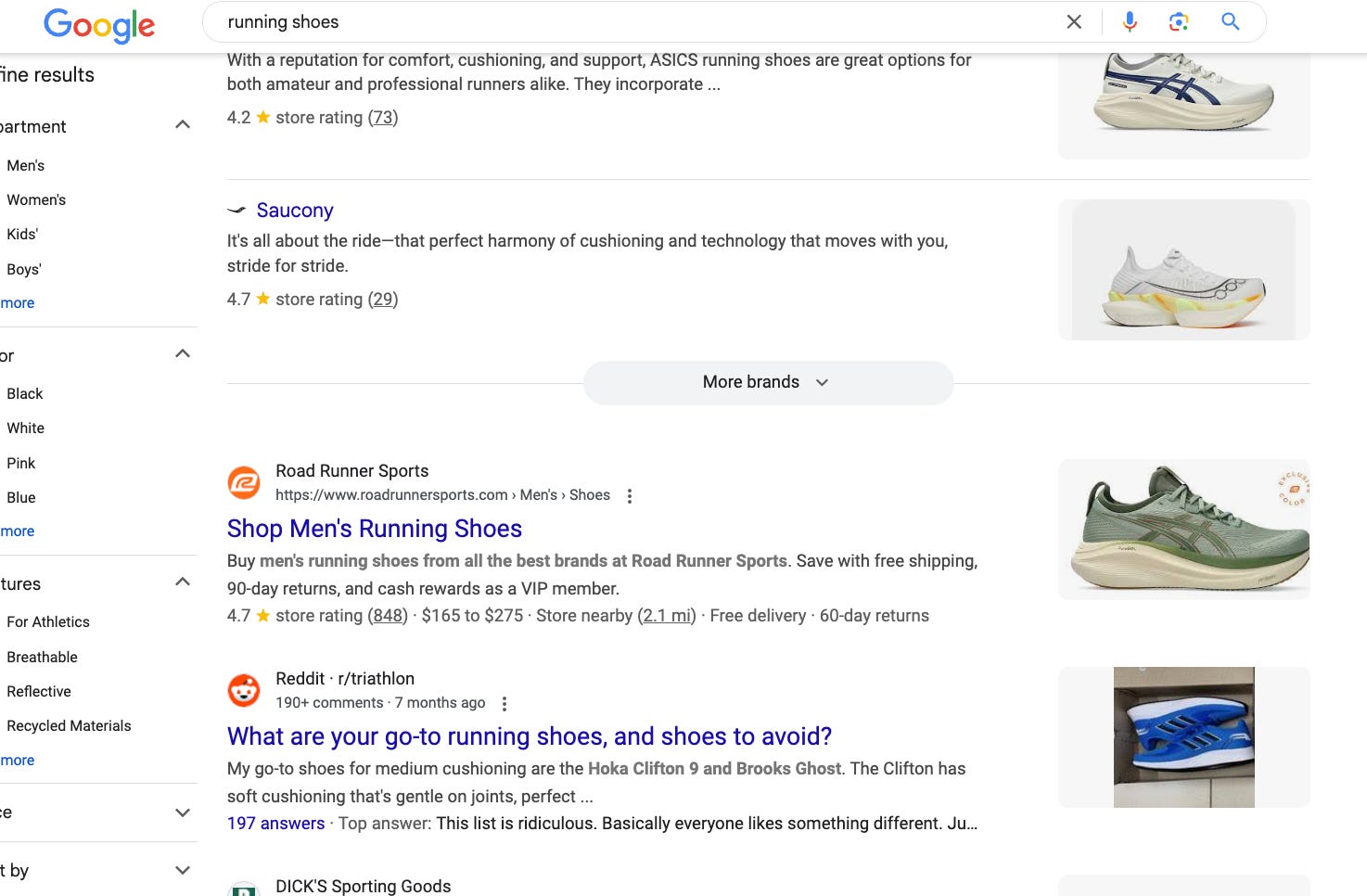This screenshot has height=896, width=1367.
Task: Filter by Recycled Materials feature
Action: point(70,725)
